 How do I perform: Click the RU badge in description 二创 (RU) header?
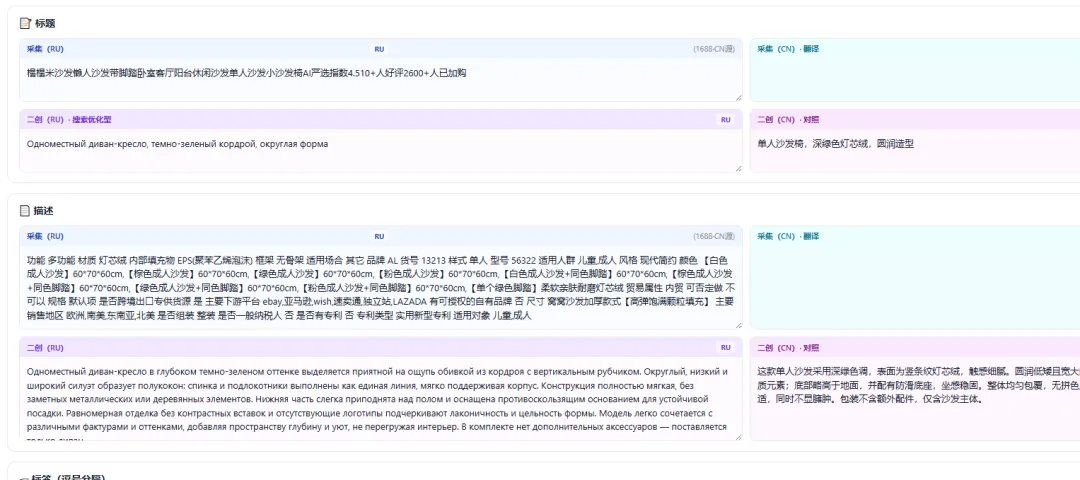[726, 348]
